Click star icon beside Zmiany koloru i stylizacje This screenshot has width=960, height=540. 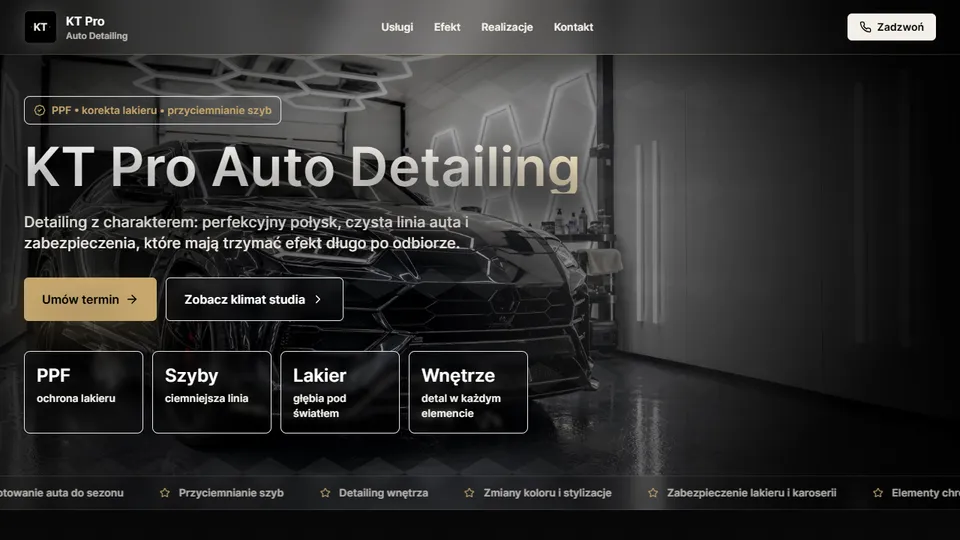click(x=470, y=493)
